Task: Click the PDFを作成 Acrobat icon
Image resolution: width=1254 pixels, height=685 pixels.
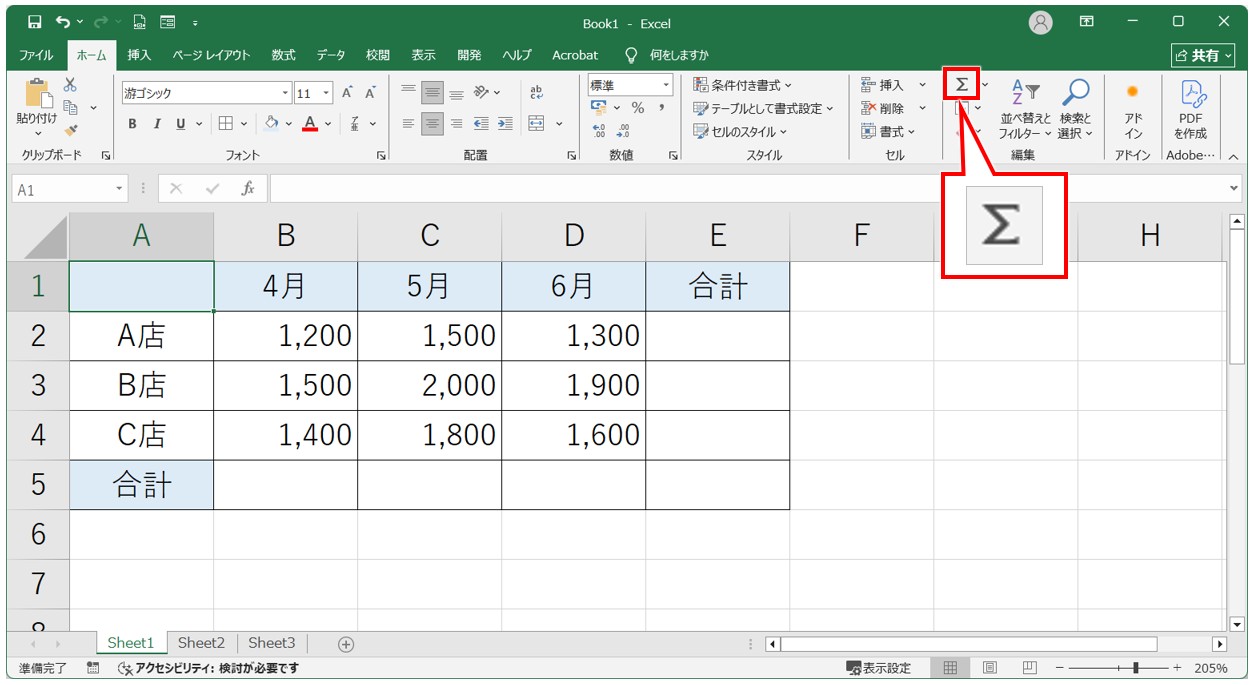Action: tap(1191, 110)
